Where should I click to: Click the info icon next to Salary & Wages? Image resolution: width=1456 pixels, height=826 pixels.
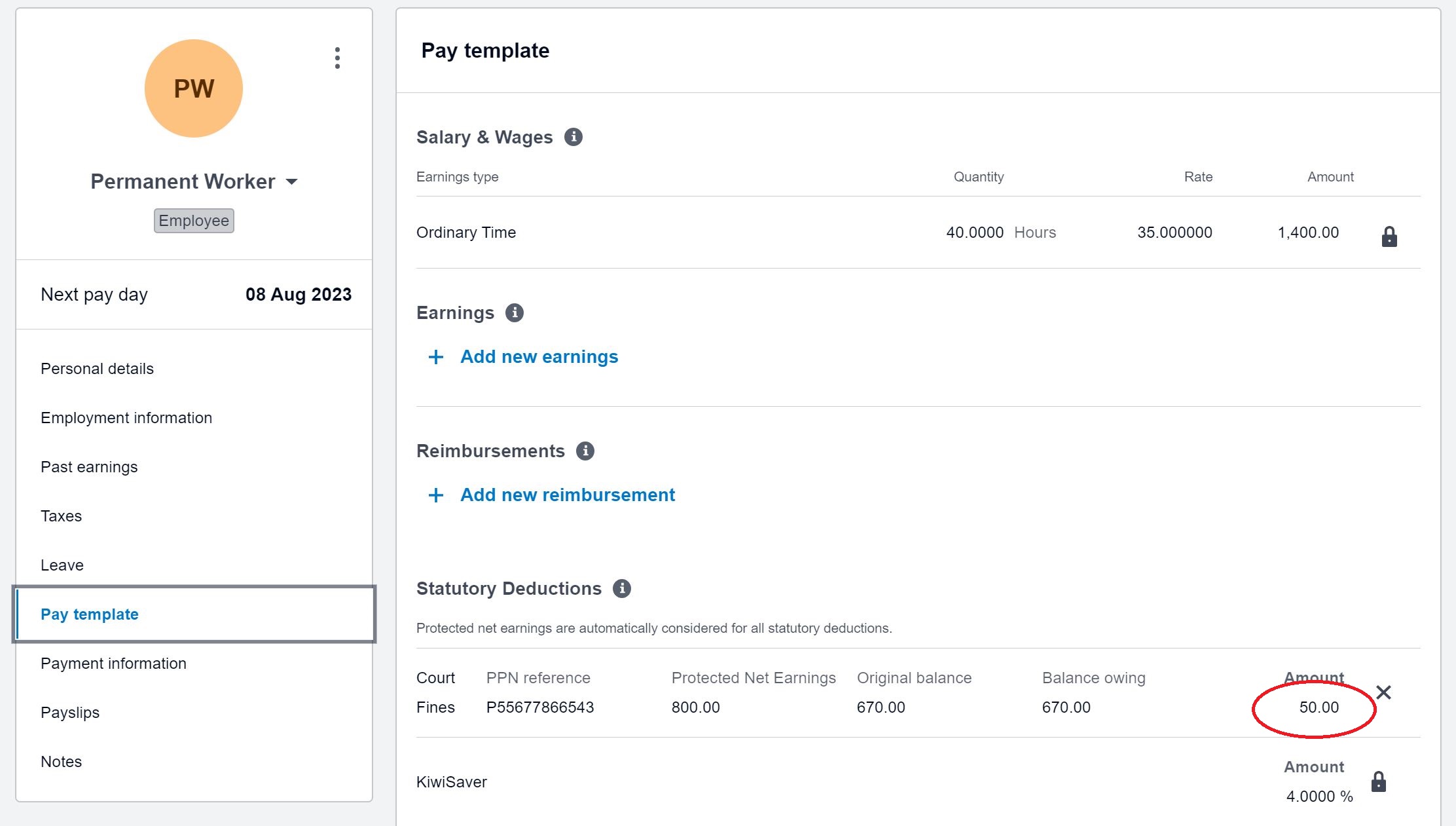(x=574, y=137)
